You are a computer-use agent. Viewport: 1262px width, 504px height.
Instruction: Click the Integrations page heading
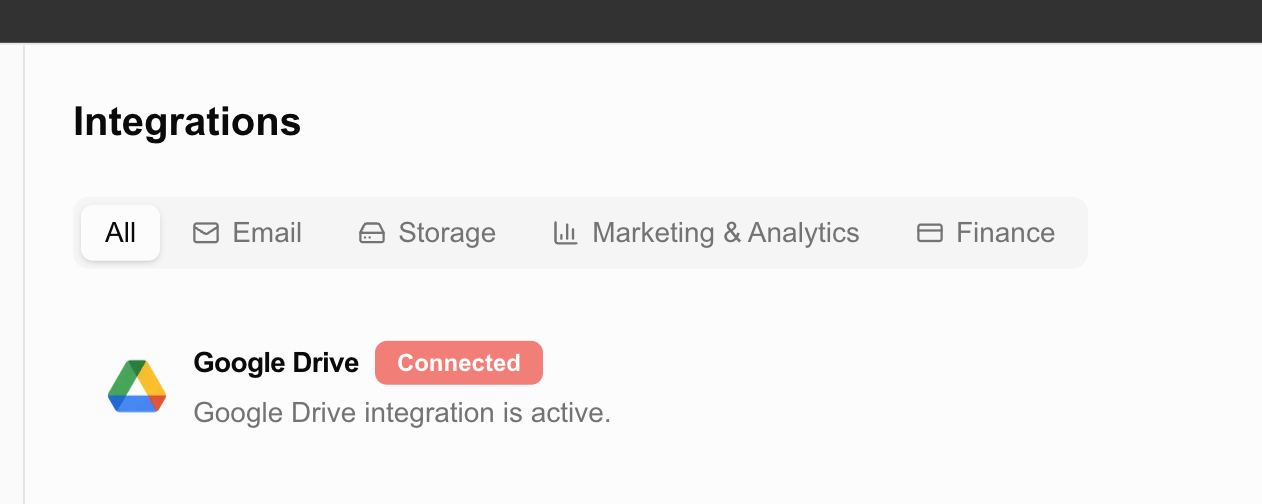point(187,122)
